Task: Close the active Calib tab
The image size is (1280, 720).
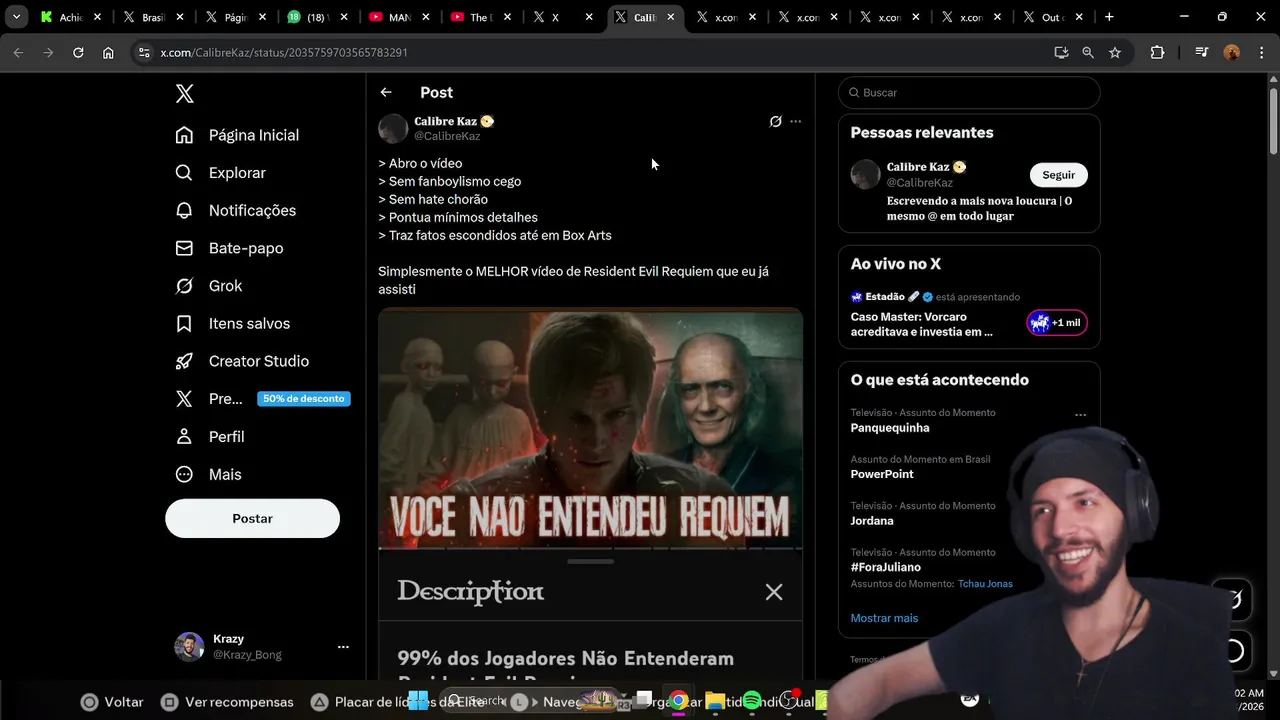Action: pyautogui.click(x=671, y=17)
